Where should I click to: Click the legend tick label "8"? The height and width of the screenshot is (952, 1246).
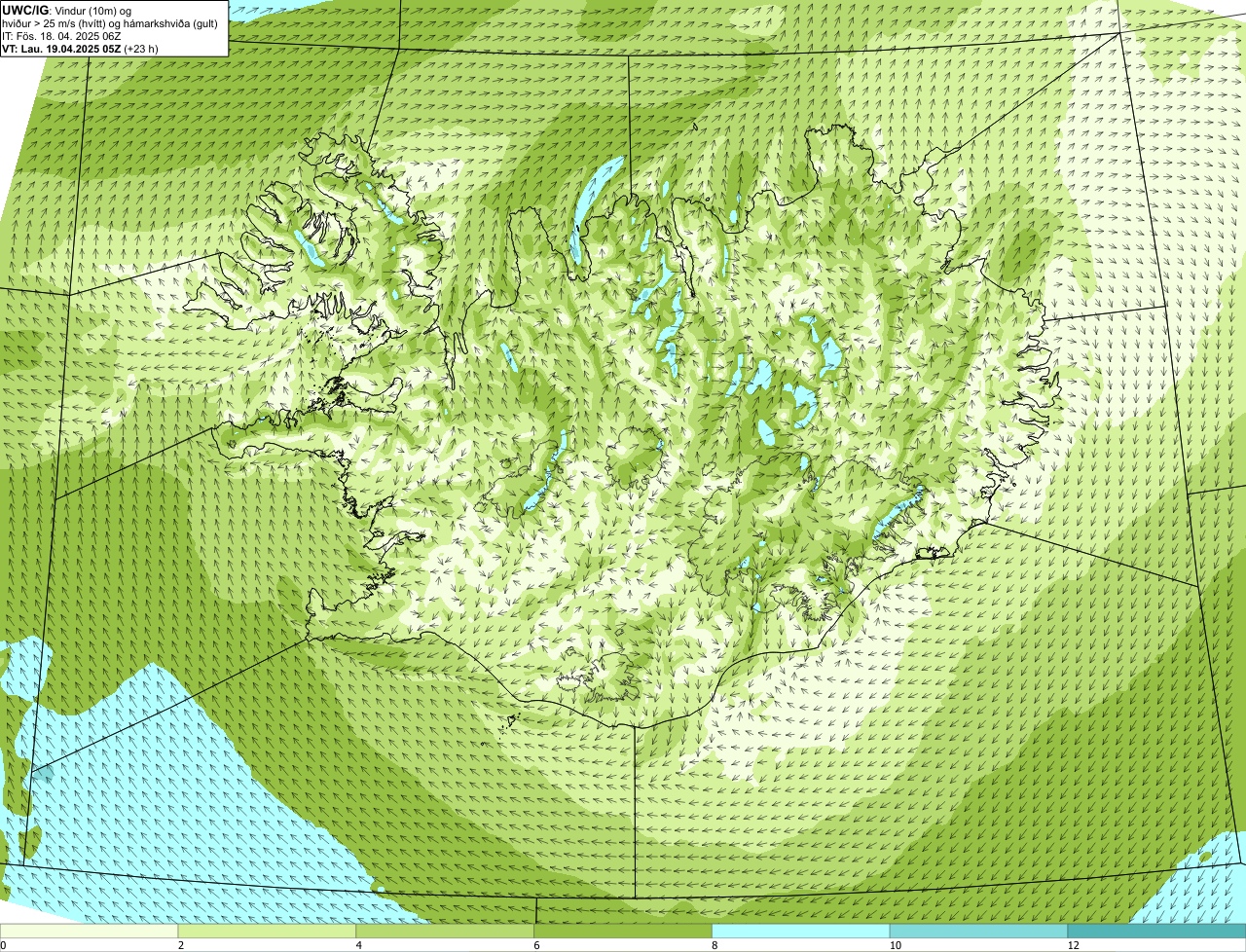click(714, 945)
